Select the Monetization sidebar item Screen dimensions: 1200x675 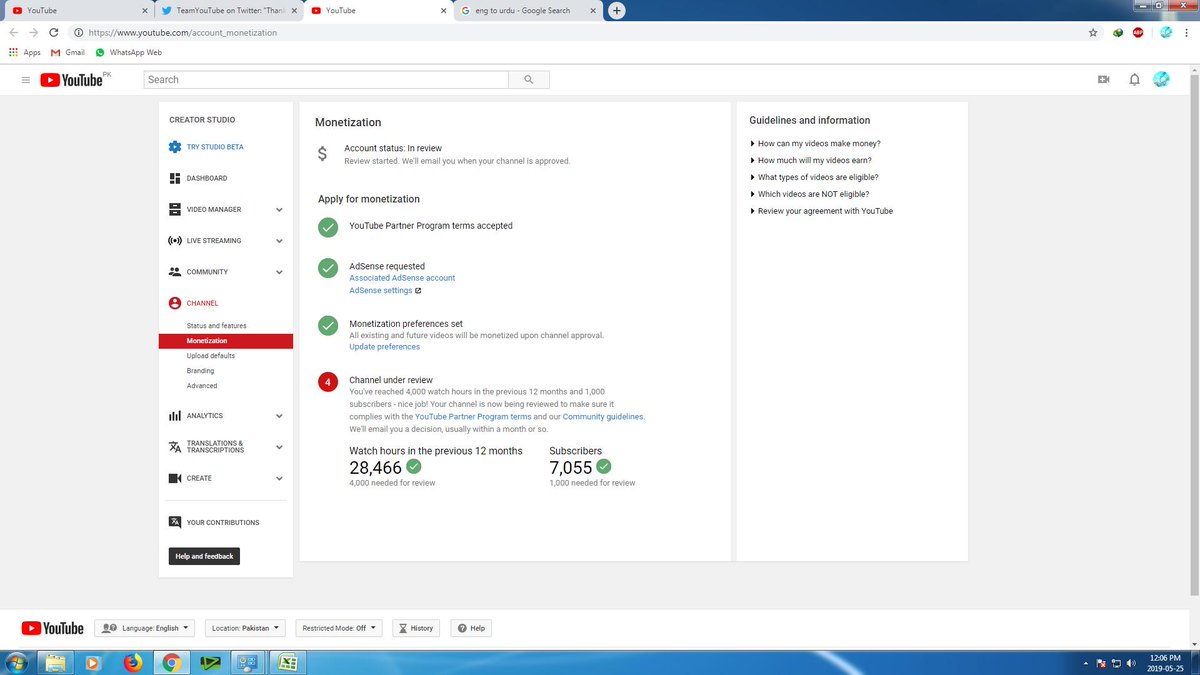(226, 341)
